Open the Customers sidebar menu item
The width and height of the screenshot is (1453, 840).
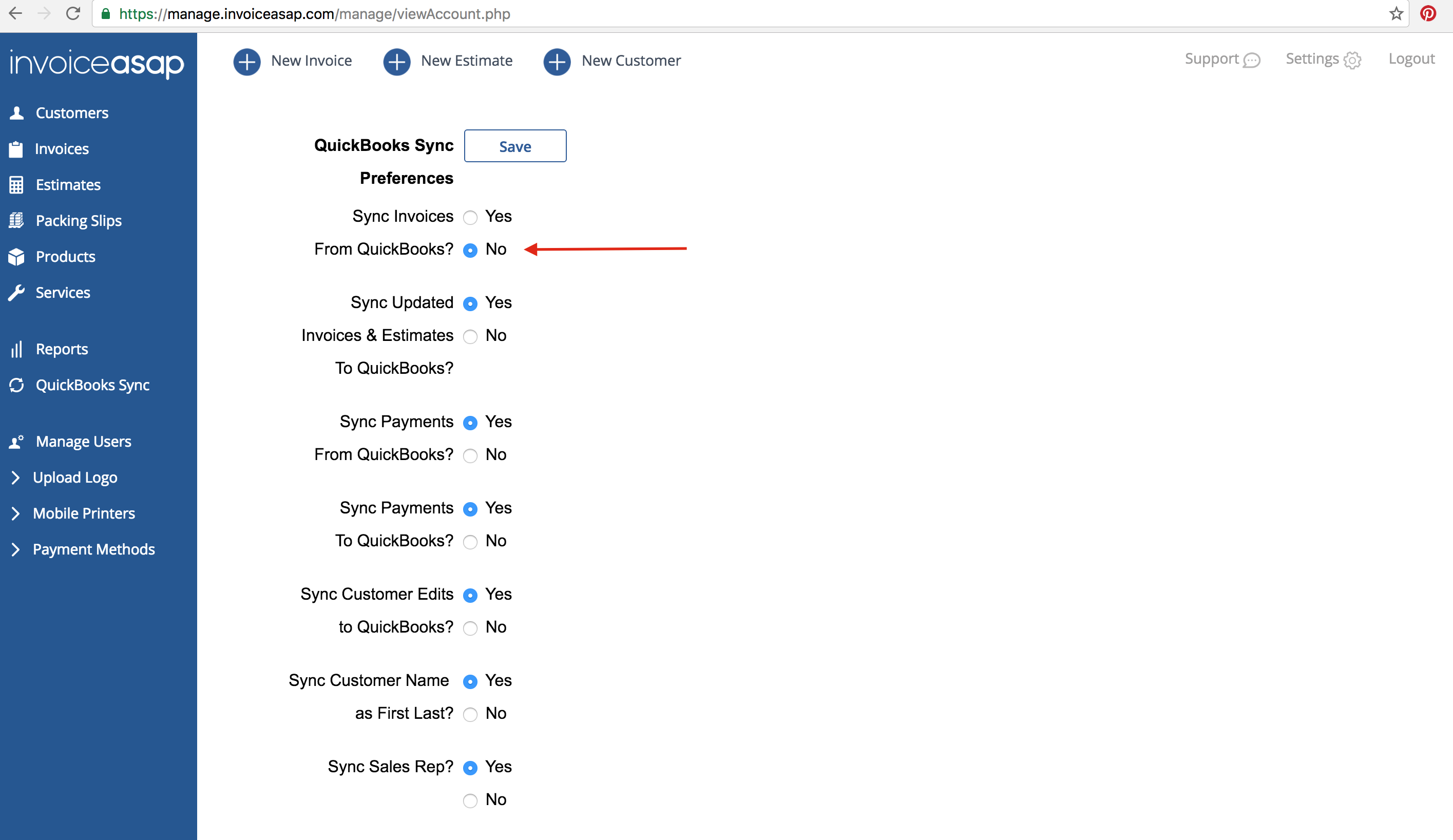pos(71,113)
